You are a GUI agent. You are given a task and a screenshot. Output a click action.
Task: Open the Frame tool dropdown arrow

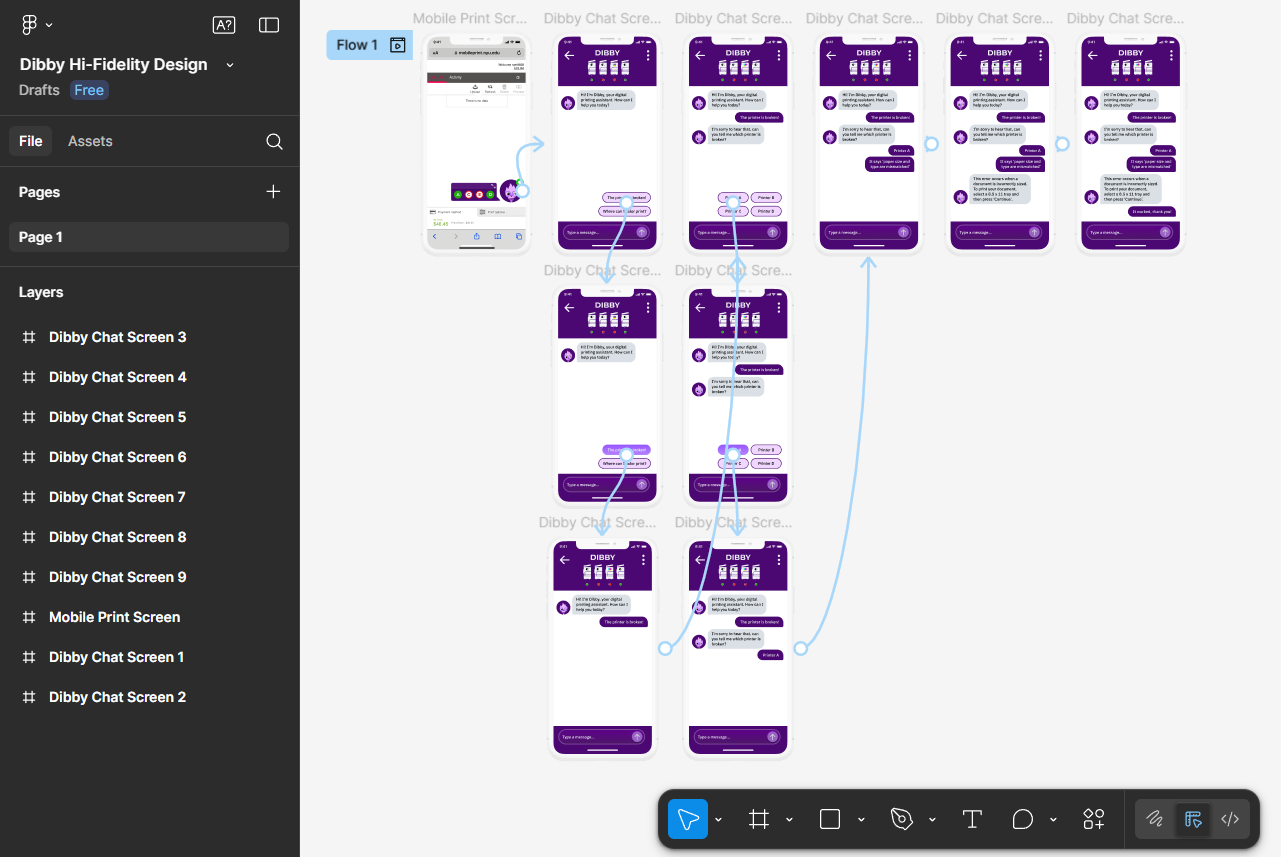pos(789,820)
